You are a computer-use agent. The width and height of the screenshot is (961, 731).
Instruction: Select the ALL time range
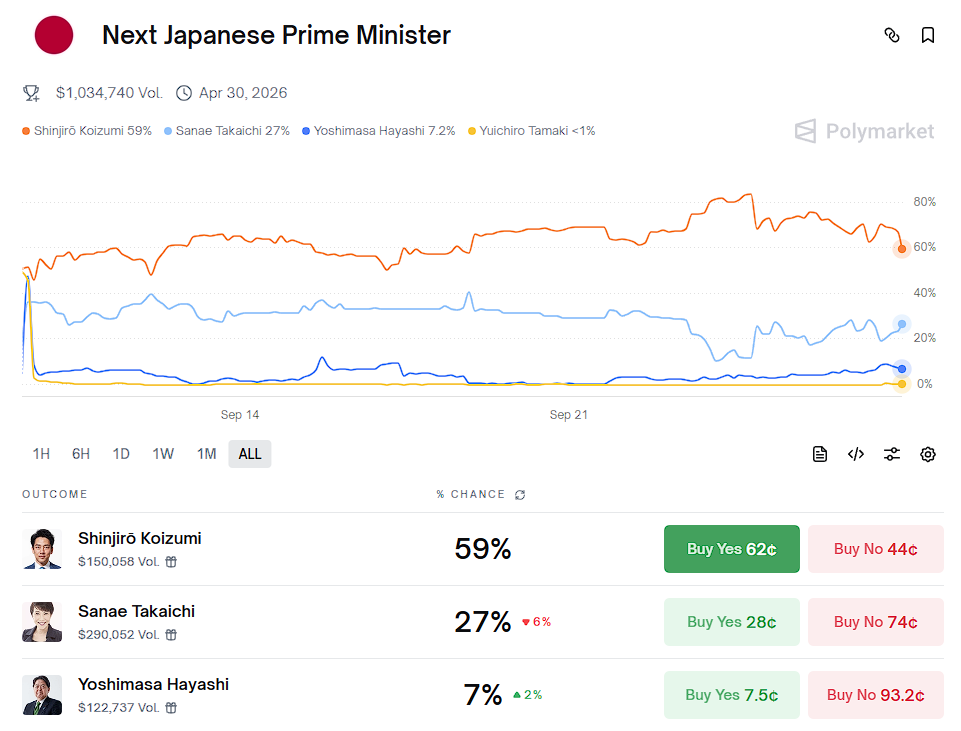(250, 454)
